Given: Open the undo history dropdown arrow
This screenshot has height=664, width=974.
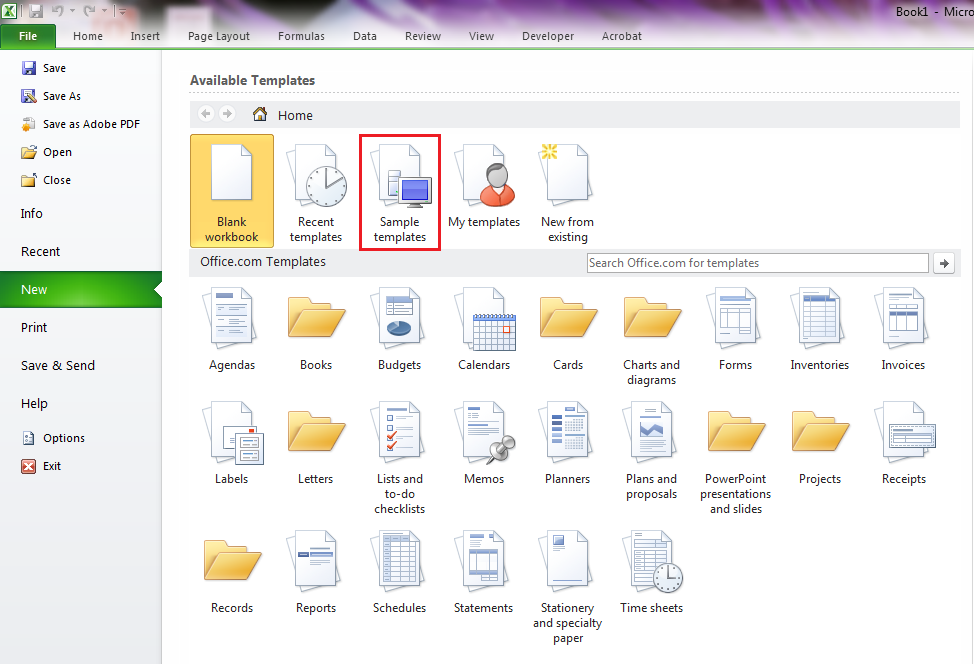Looking at the screenshot, I should pyautogui.click(x=73, y=12).
